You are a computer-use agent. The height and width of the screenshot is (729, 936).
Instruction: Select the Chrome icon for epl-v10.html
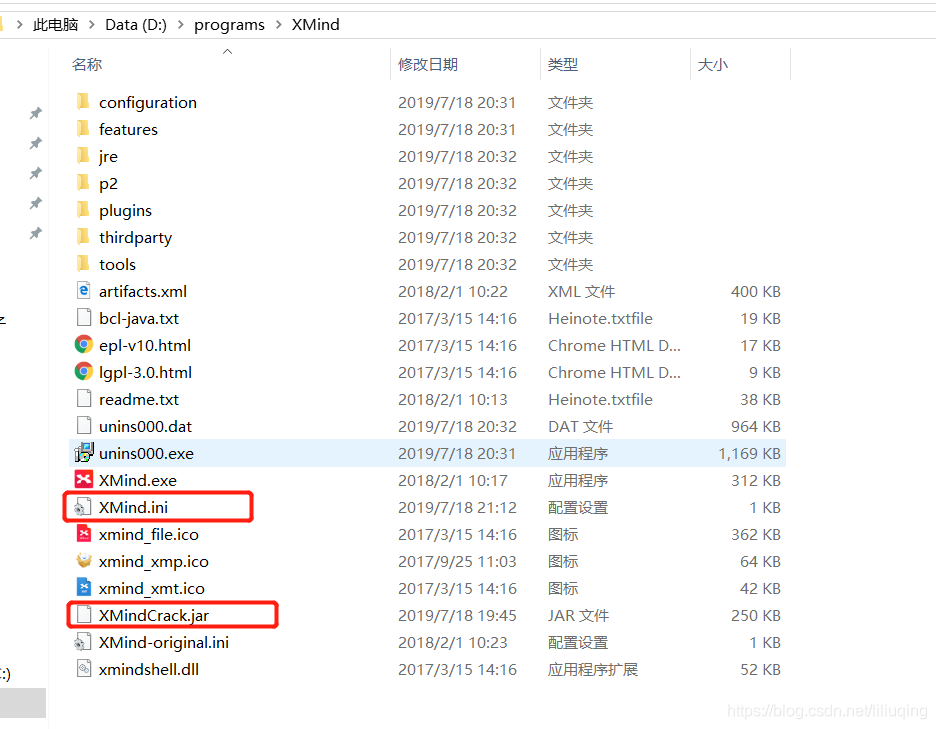pyautogui.click(x=84, y=344)
